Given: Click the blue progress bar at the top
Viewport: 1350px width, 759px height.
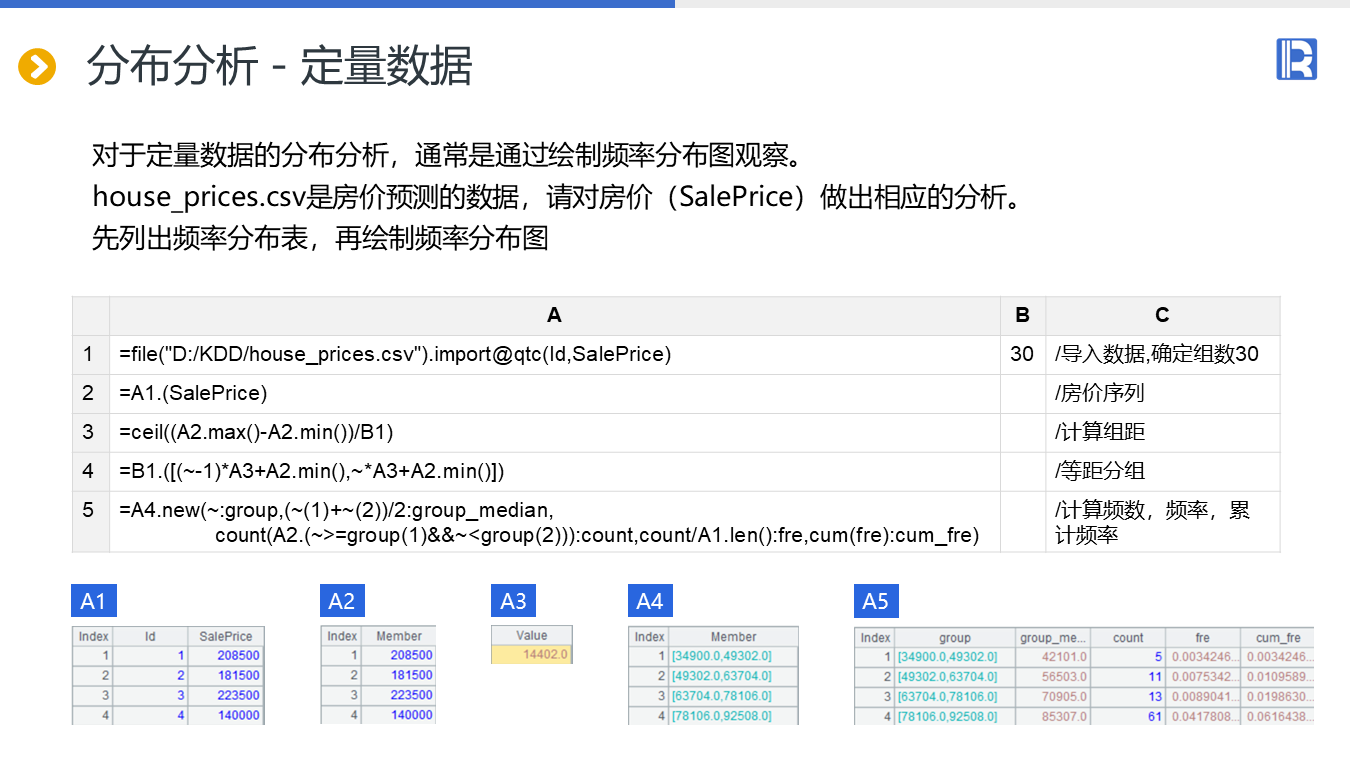Looking at the screenshot, I should tap(337, 4).
